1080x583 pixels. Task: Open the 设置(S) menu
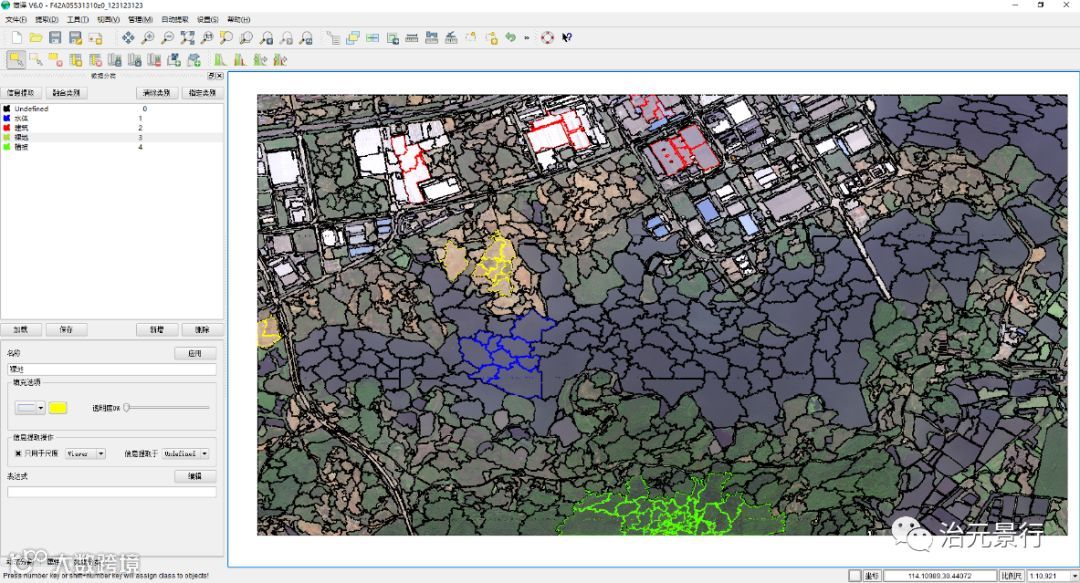tap(207, 19)
